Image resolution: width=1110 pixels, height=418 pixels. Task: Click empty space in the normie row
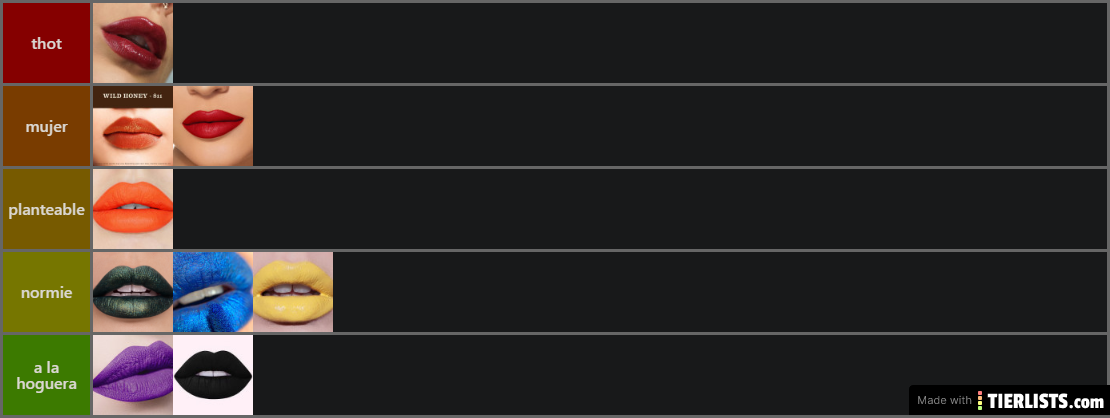[x=720, y=292]
